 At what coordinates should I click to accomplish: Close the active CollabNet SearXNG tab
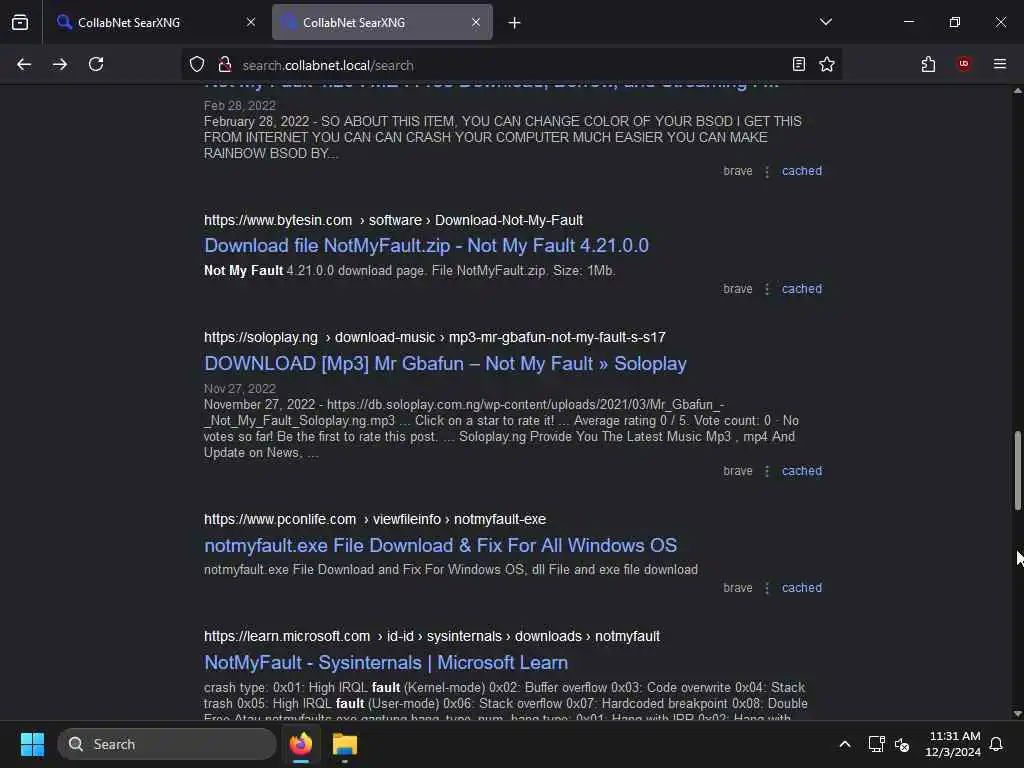[x=476, y=22]
